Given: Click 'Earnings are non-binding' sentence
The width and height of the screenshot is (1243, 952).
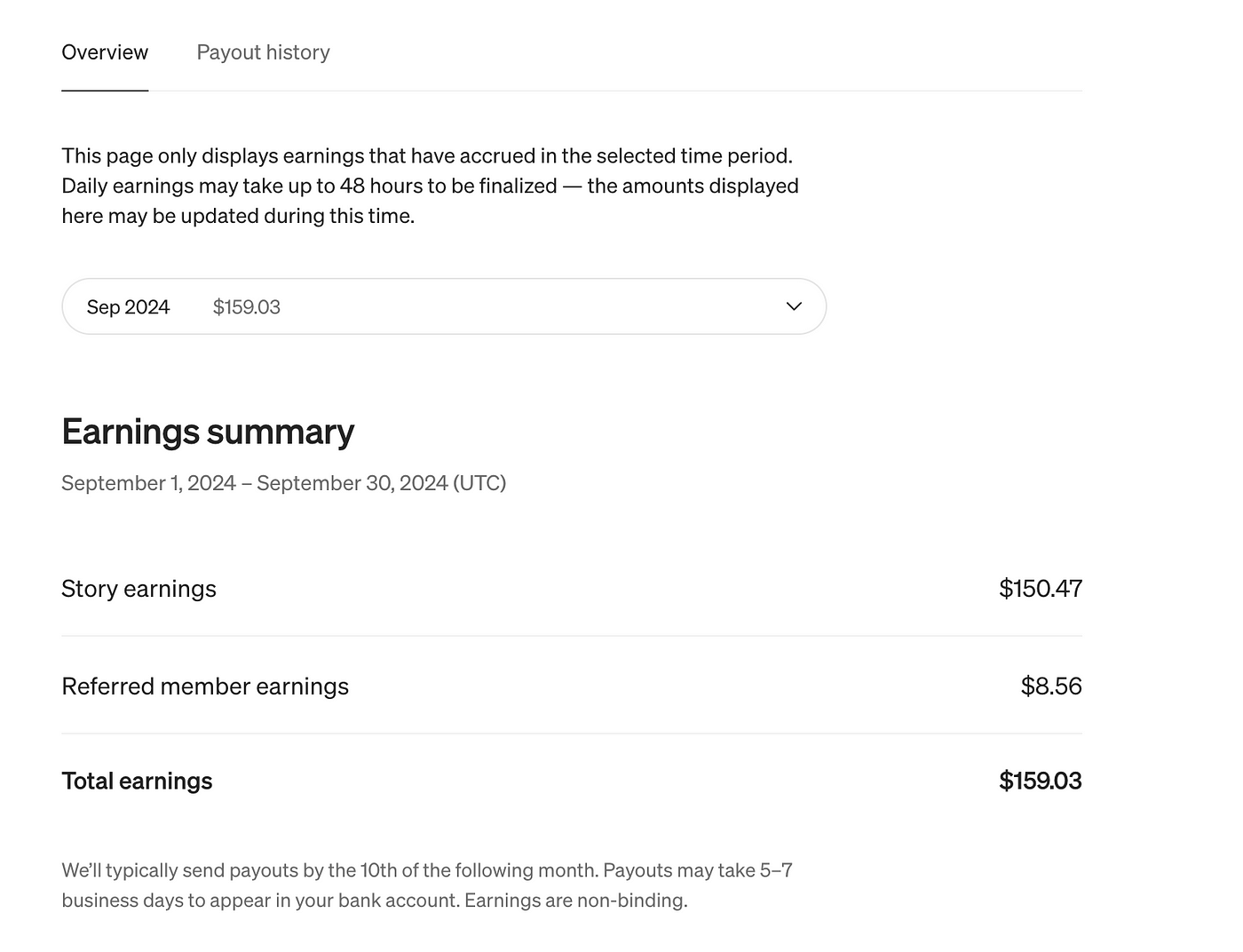Looking at the screenshot, I should pos(575,900).
